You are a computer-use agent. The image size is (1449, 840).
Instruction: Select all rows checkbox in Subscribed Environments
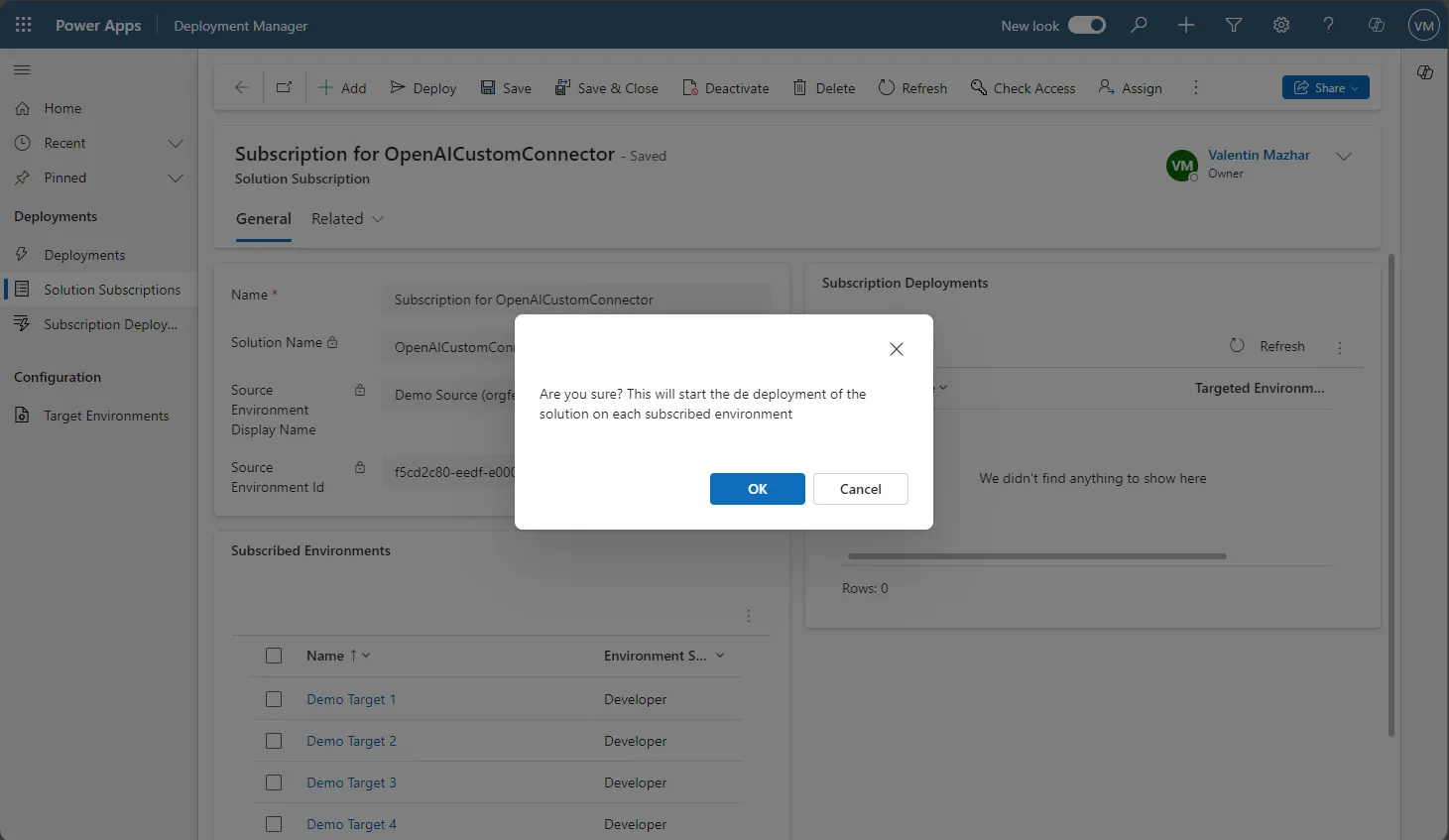274,656
